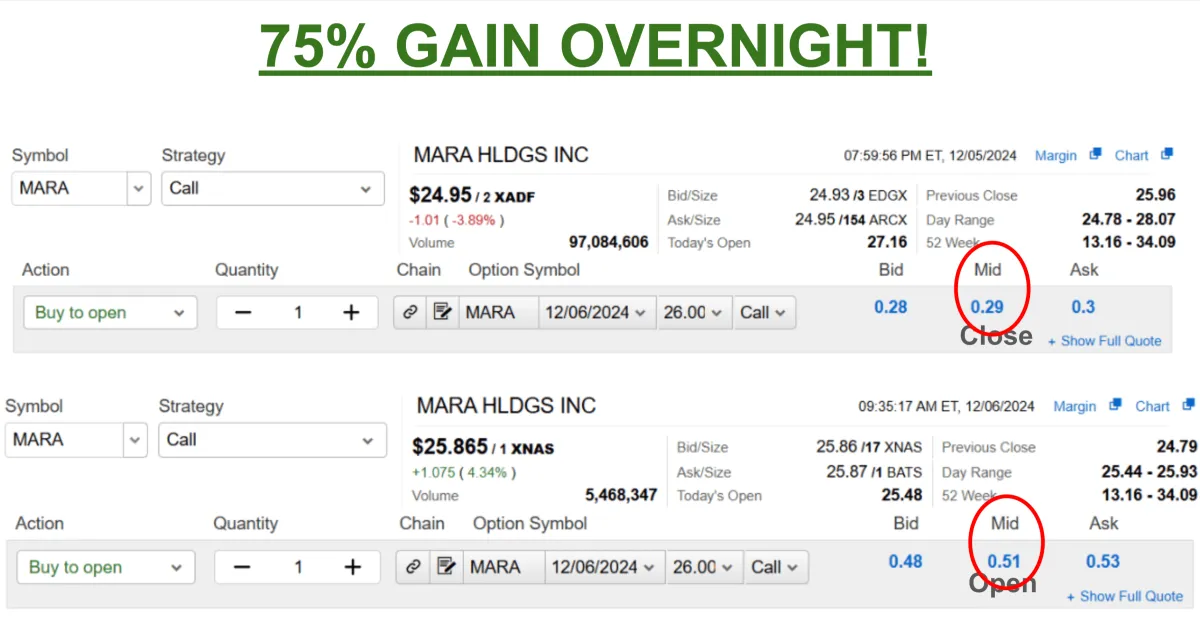Open Chart popup icon in top panel
Viewport: 1200px width, 618px height.
point(1167,154)
